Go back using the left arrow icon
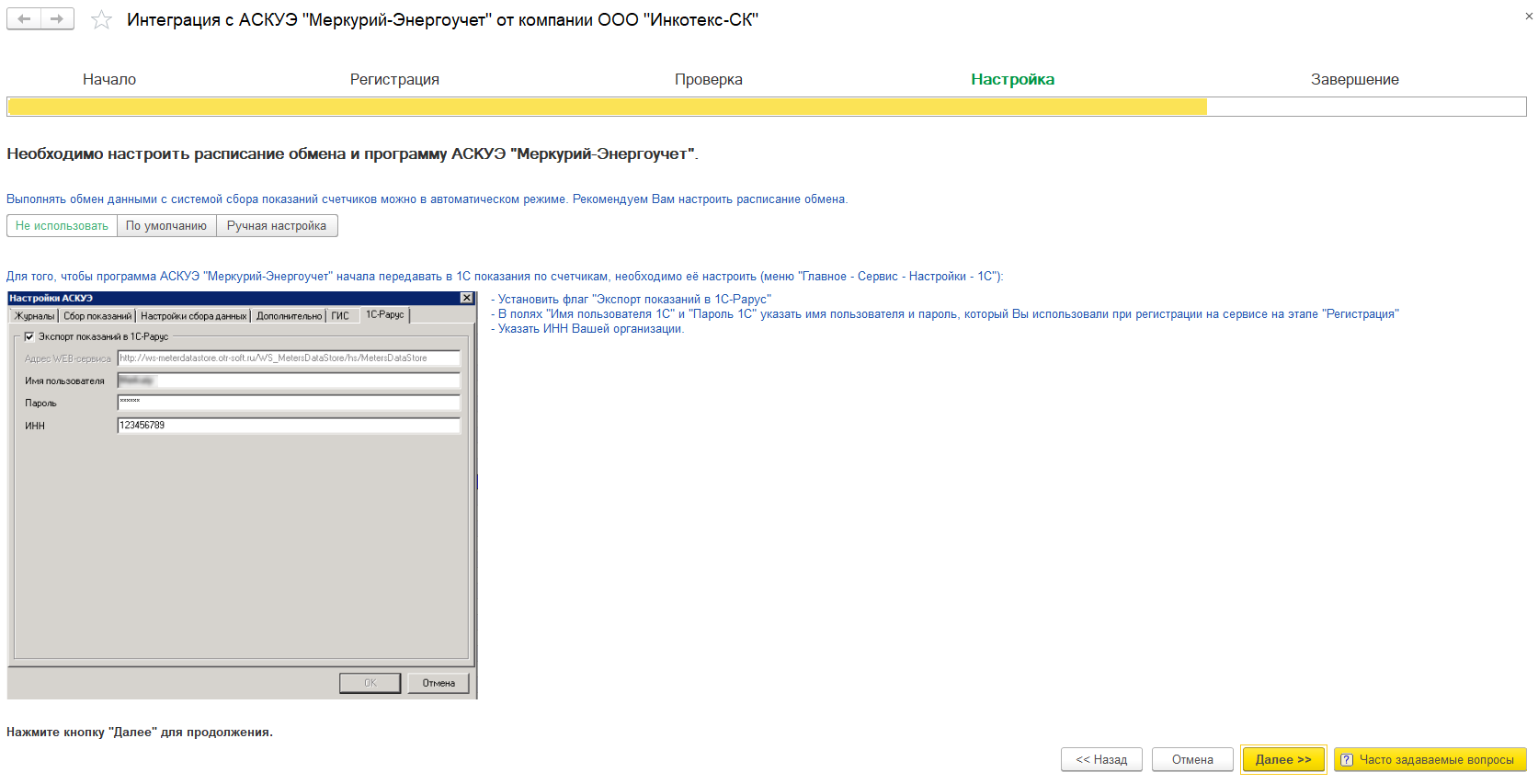Viewport: 1538px width, 784px height. pos(24,18)
